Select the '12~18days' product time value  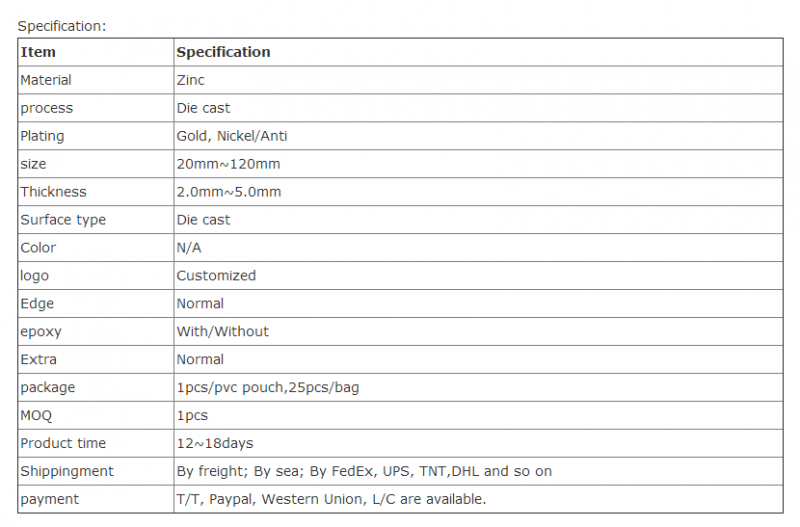coord(215,443)
